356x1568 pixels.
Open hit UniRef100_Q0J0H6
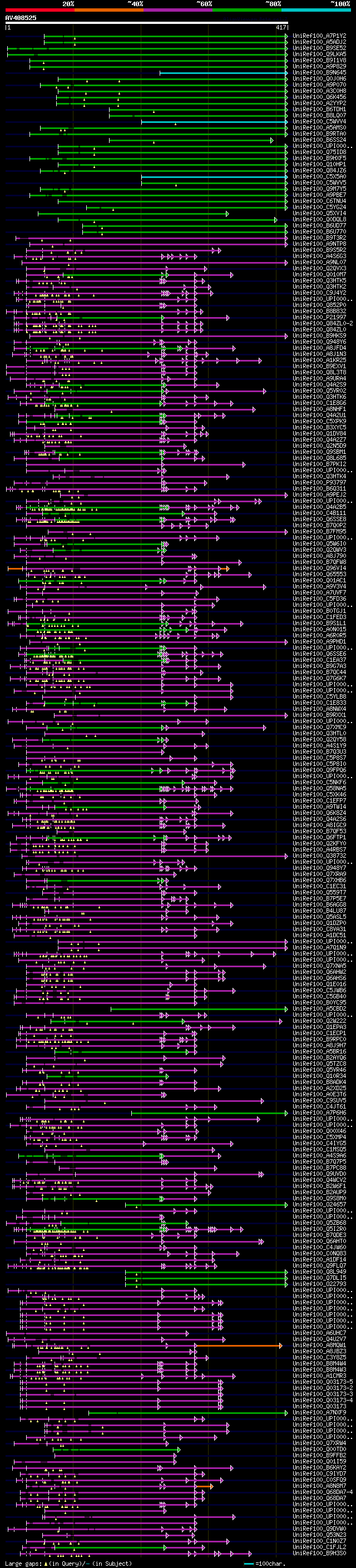coord(319,78)
